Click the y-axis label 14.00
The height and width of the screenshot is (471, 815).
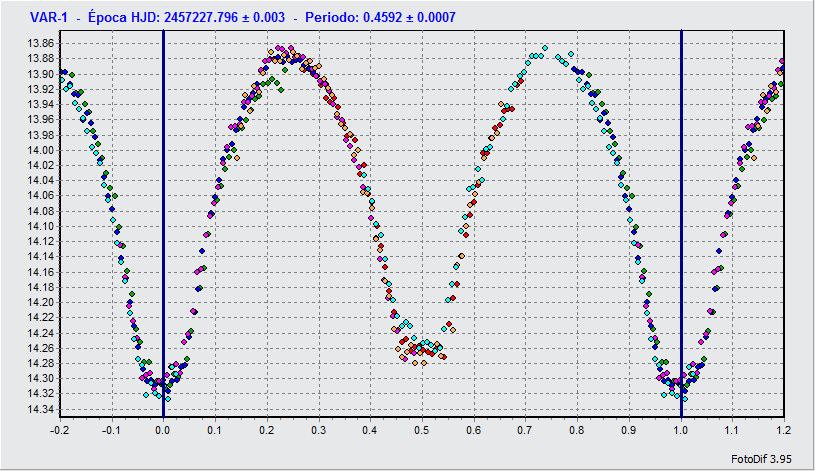40,150
